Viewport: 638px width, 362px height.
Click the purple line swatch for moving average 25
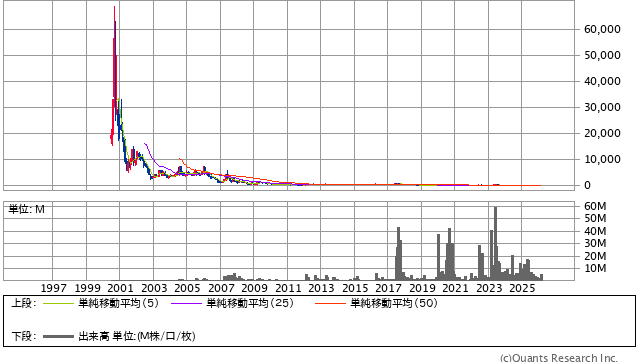point(186,303)
